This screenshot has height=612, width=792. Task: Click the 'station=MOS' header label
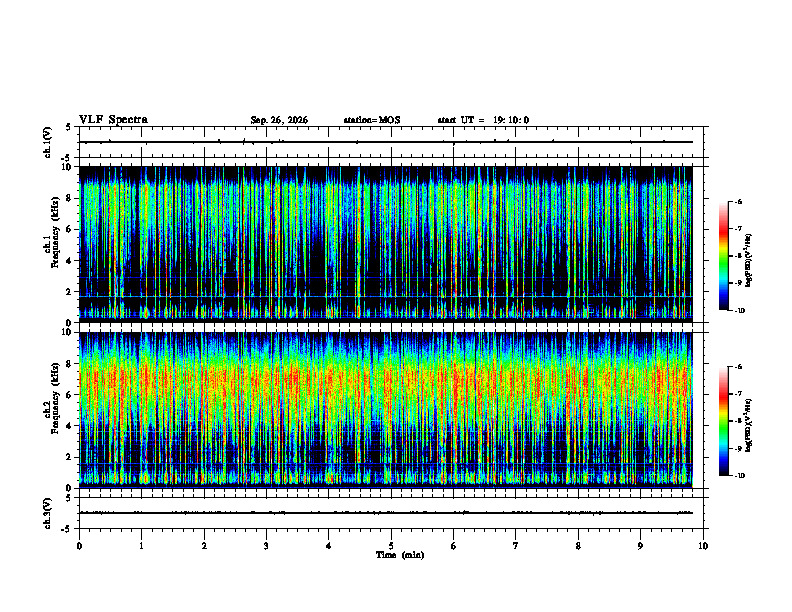tap(372, 120)
